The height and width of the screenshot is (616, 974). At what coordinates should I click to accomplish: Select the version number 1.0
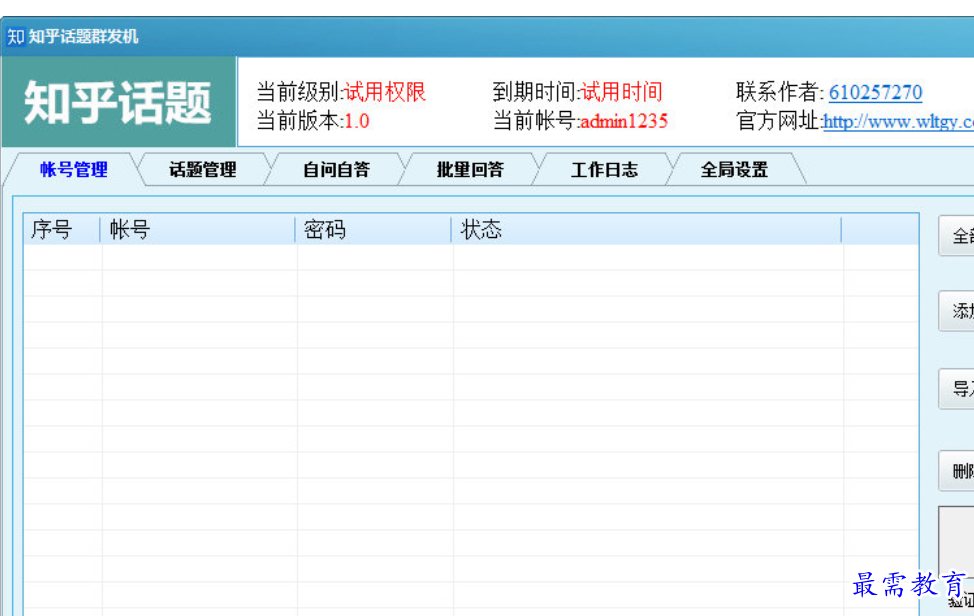[x=357, y=121]
